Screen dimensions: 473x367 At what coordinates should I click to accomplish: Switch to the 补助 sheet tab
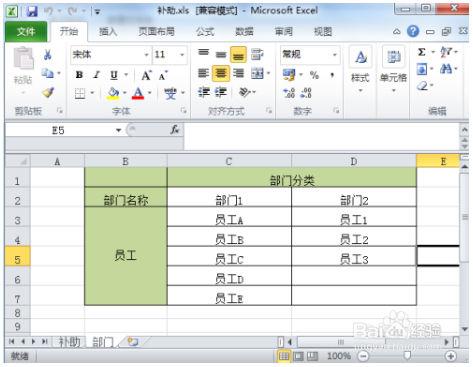coord(69,342)
